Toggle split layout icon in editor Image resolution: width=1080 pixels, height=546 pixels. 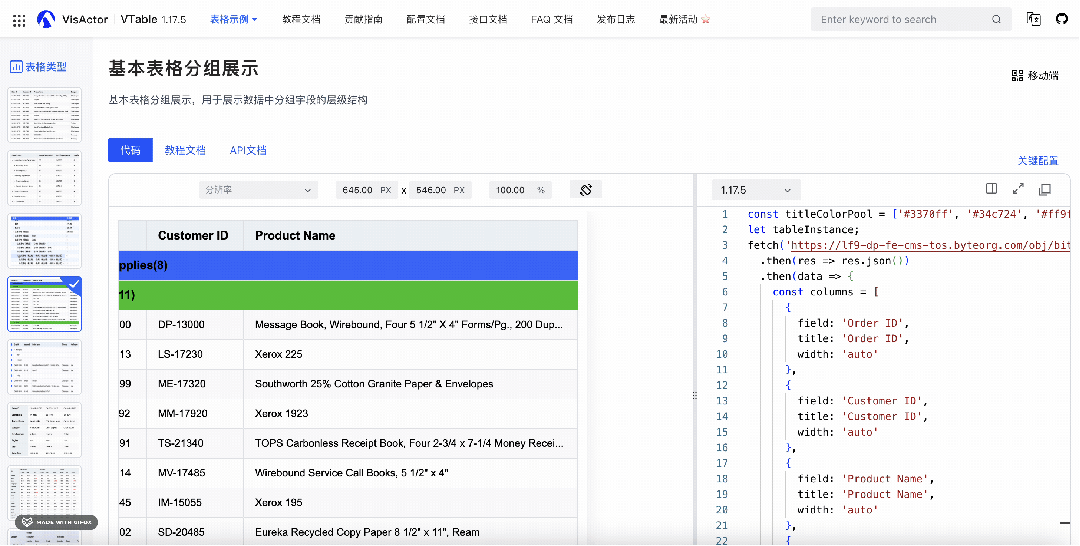(992, 189)
